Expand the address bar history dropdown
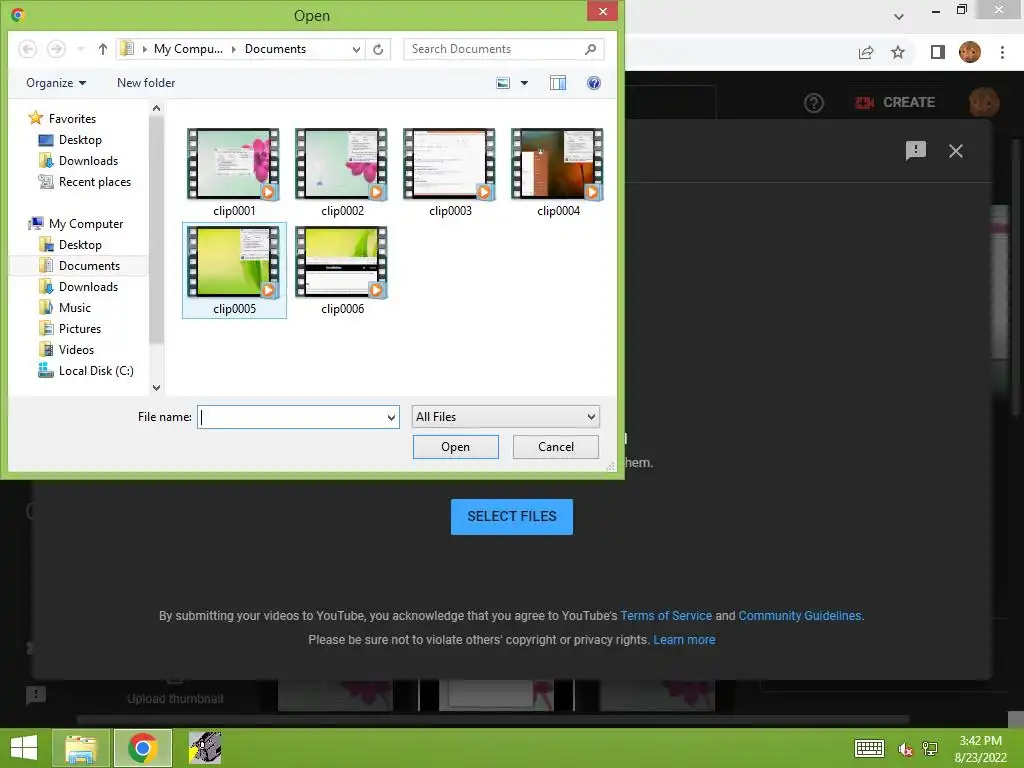 (356, 49)
